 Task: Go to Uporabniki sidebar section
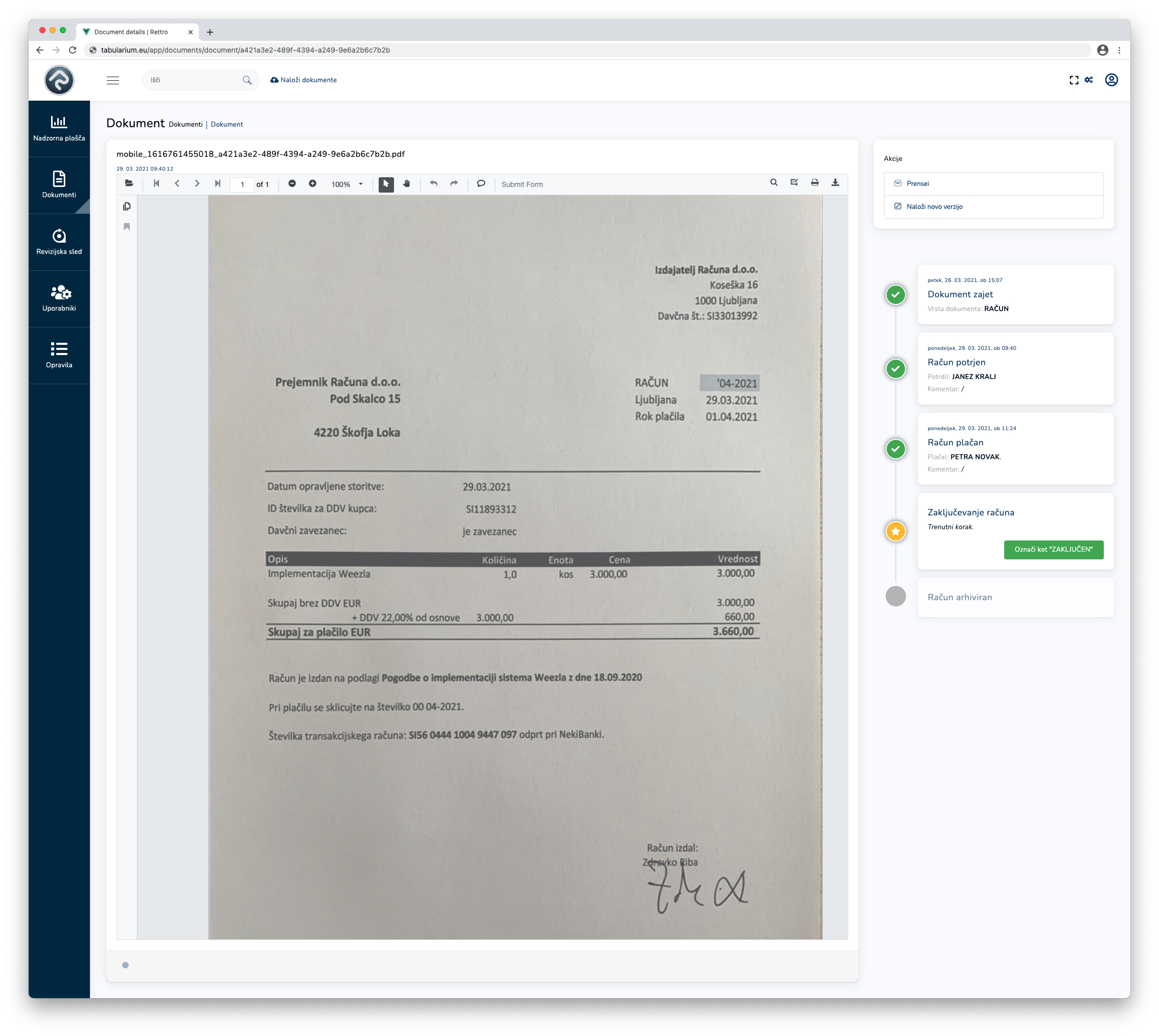pos(59,299)
